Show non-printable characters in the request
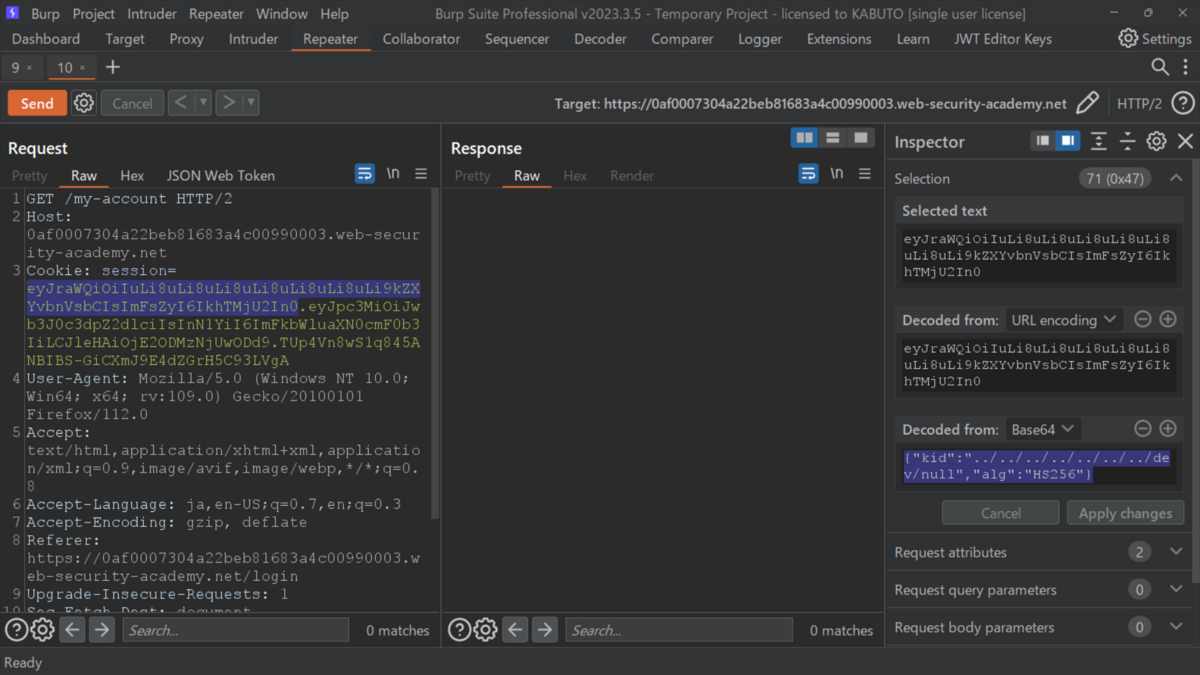Viewport: 1200px width, 675px height. point(393,174)
